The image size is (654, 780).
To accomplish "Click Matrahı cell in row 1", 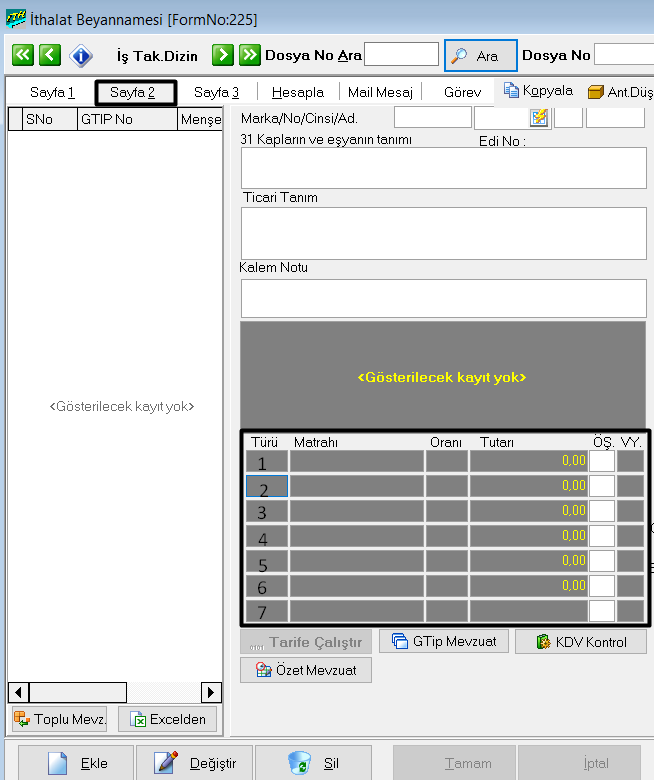I will click(x=357, y=461).
